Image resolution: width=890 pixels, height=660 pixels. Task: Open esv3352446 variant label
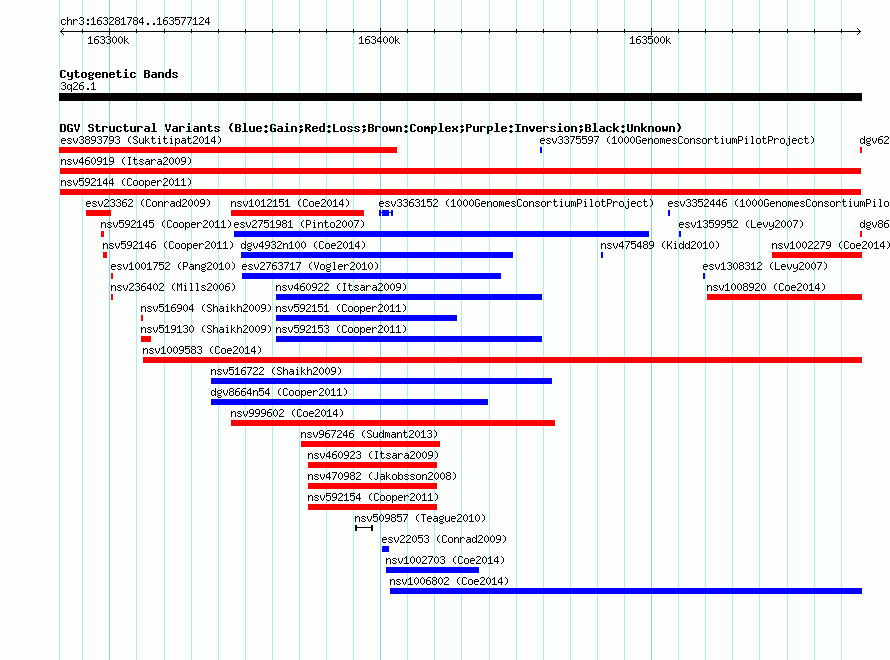(778, 203)
